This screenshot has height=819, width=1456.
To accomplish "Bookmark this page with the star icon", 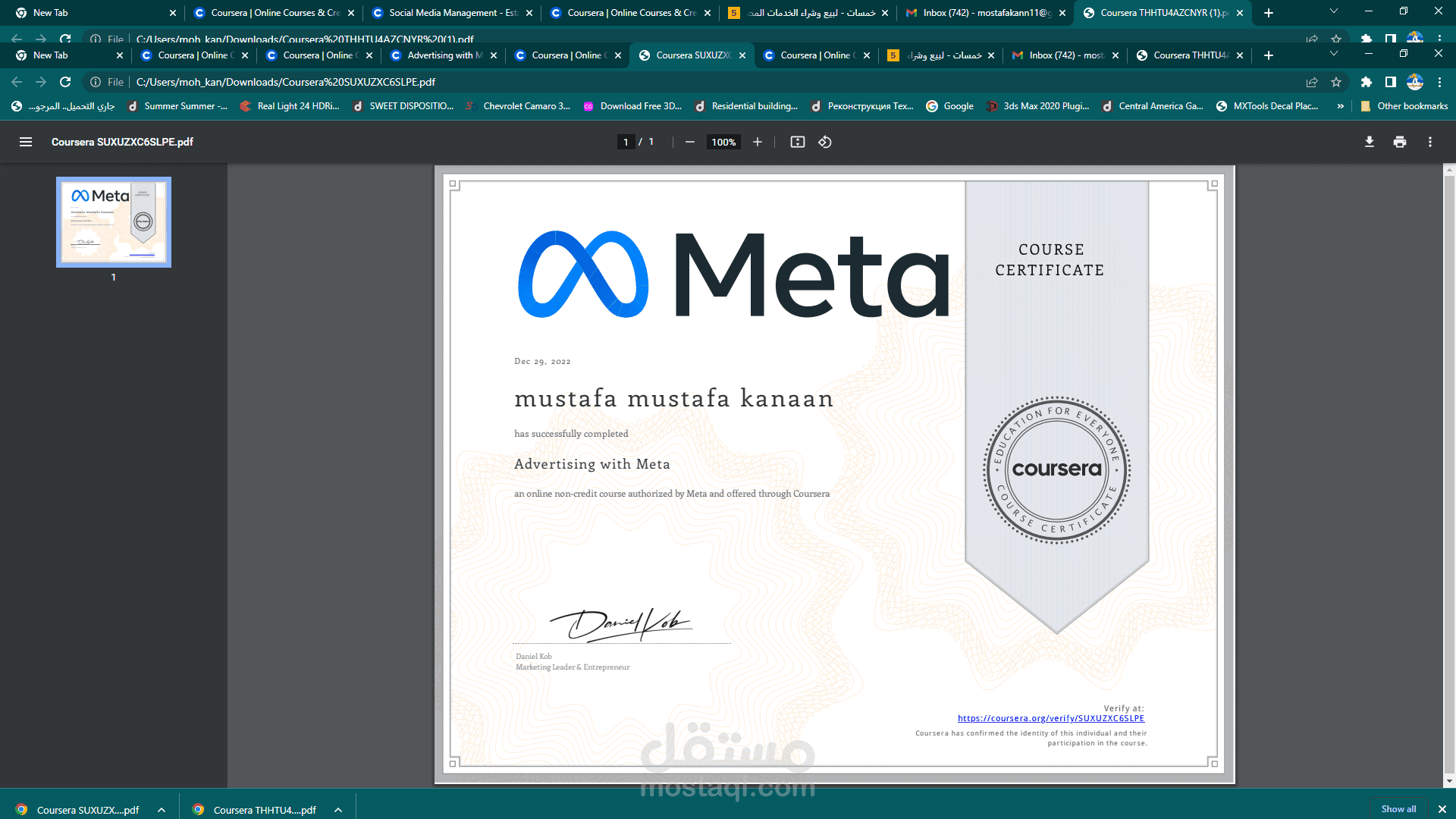I will [1335, 82].
